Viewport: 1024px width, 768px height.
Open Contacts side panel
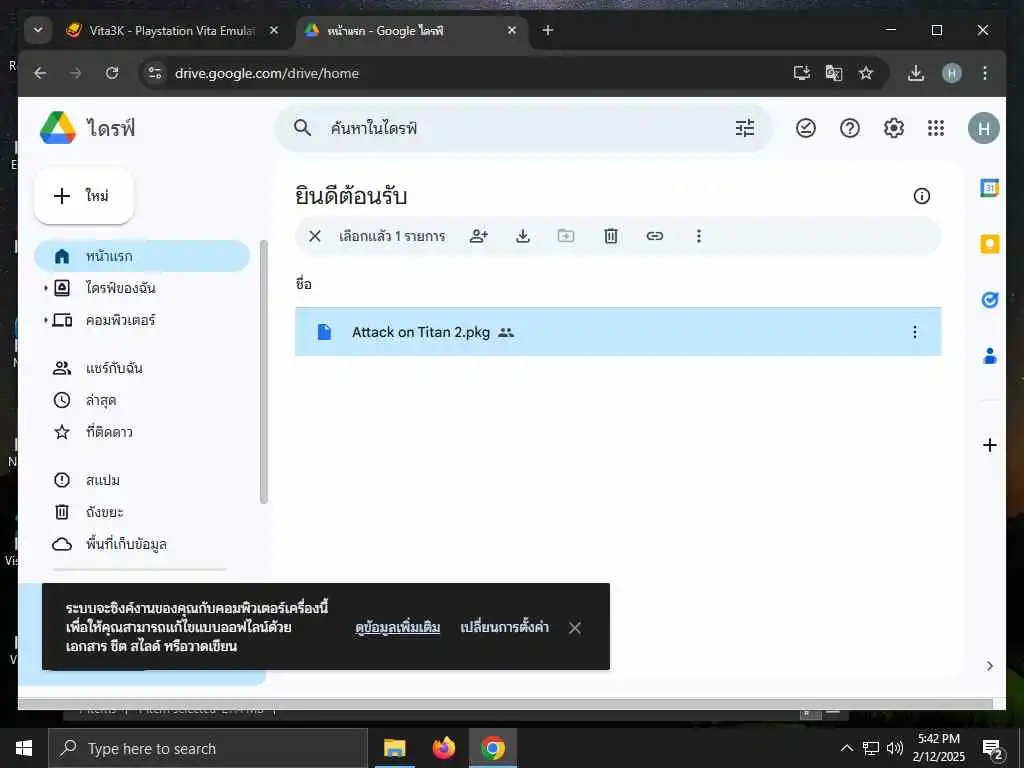pos(989,356)
